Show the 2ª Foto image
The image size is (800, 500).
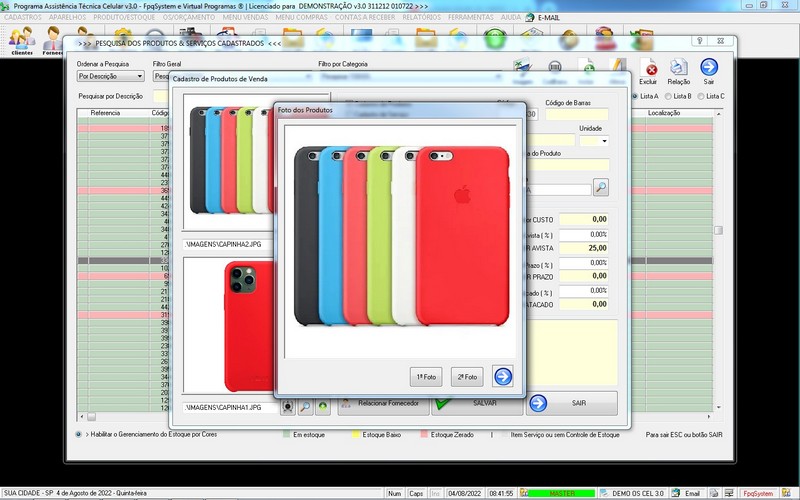pyautogui.click(x=467, y=377)
